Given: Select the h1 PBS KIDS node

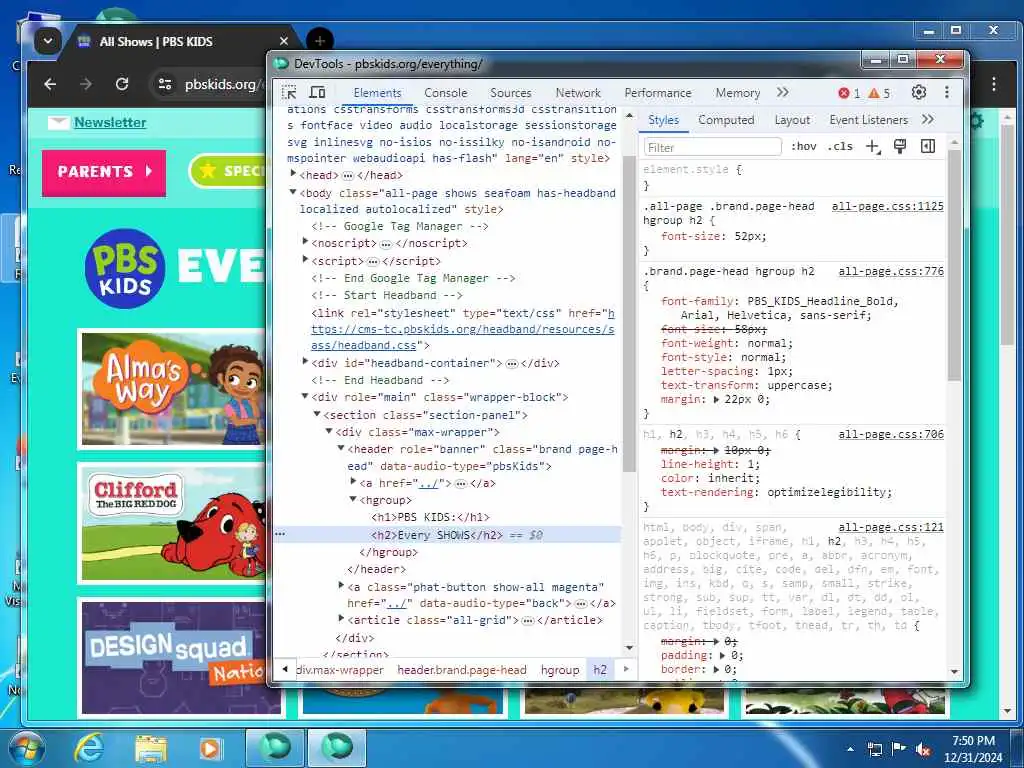Looking at the screenshot, I should tap(430, 517).
